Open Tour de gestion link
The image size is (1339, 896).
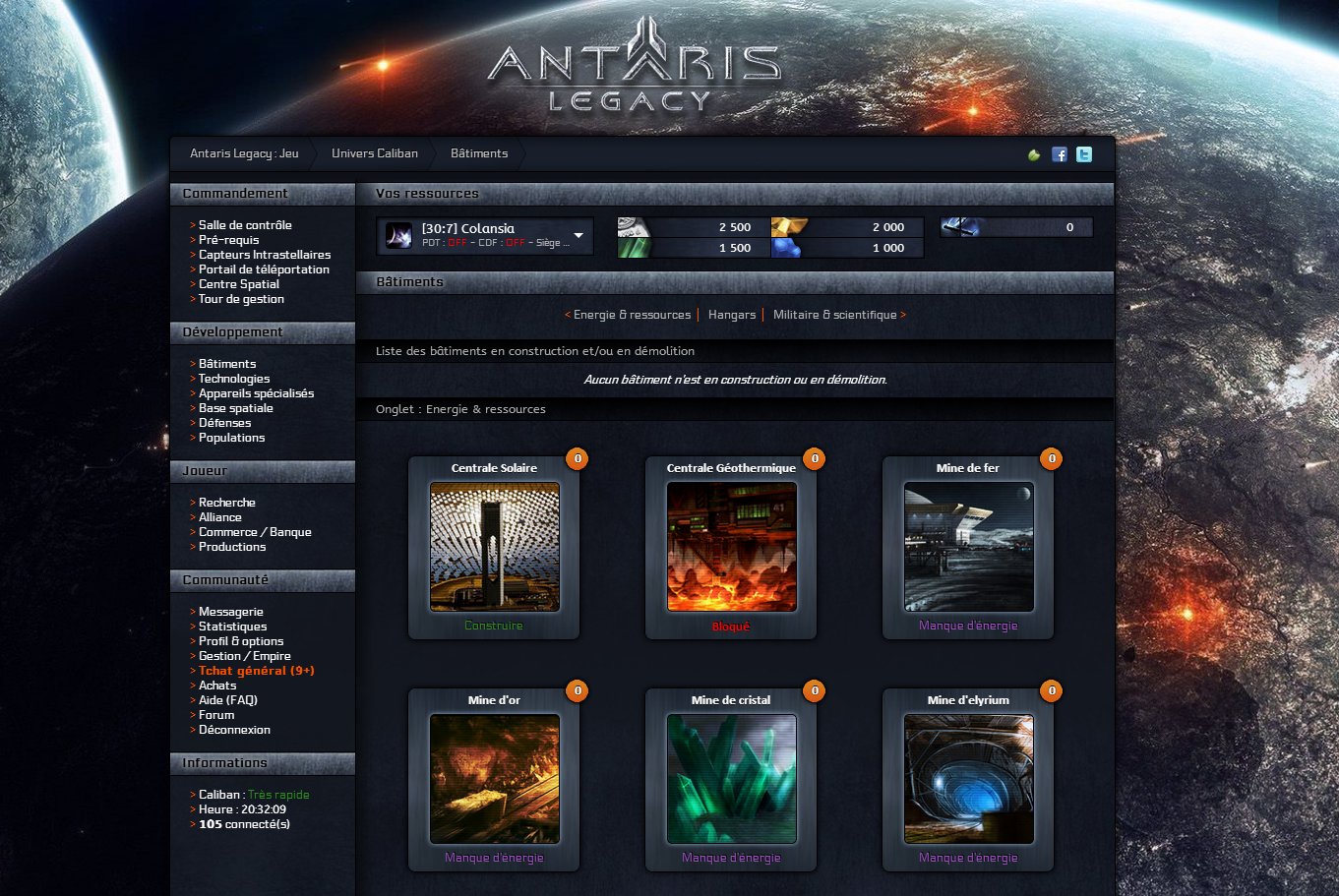tap(241, 299)
